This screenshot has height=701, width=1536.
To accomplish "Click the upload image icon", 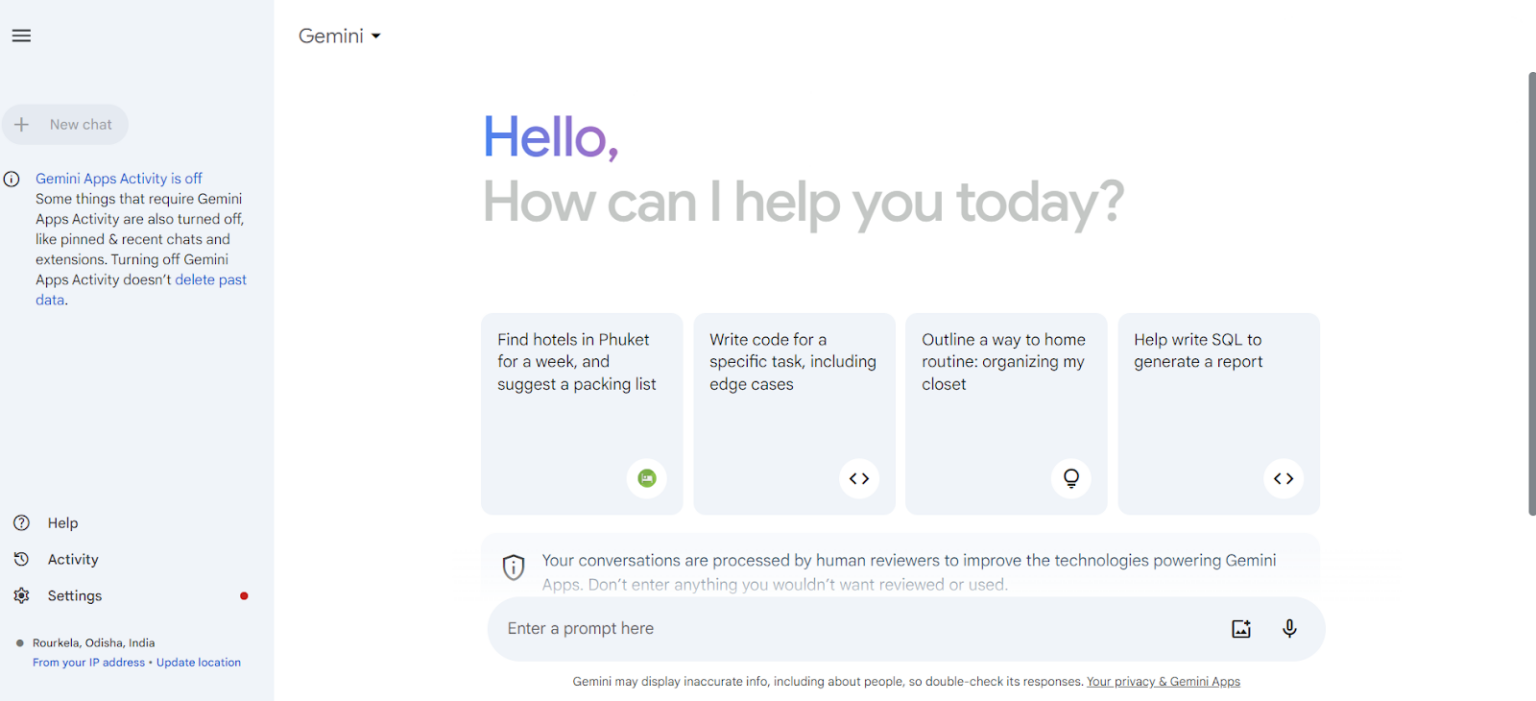I will (1241, 629).
